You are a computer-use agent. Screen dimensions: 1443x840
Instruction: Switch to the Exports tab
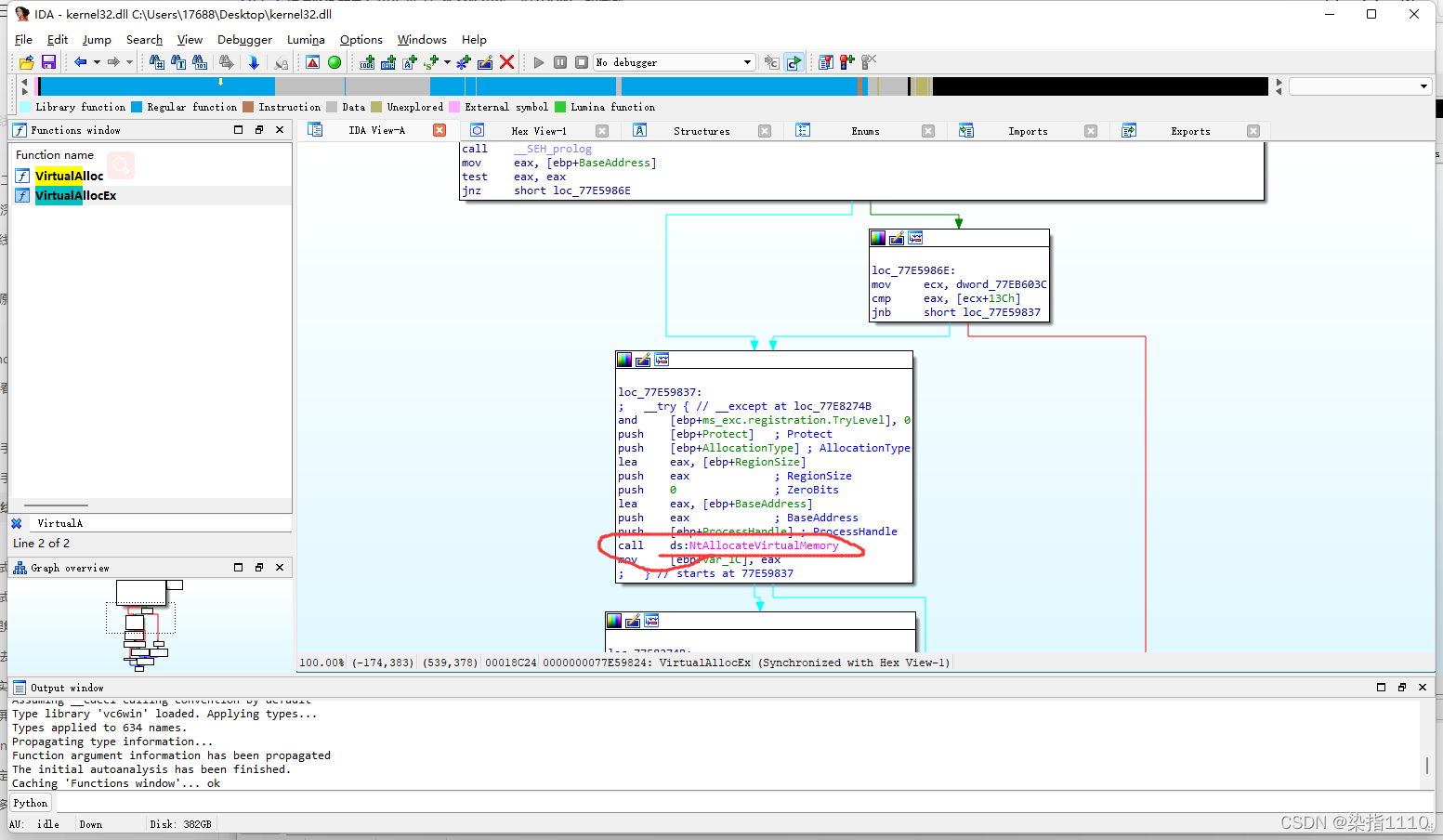pos(1190,131)
